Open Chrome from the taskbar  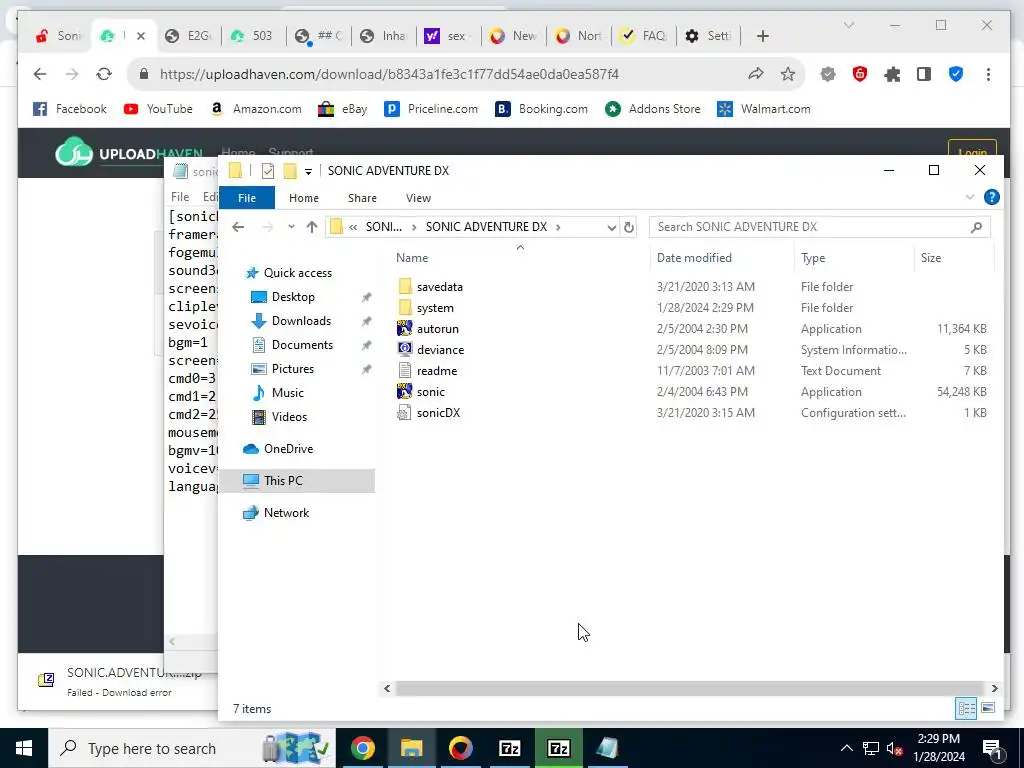coord(362,748)
